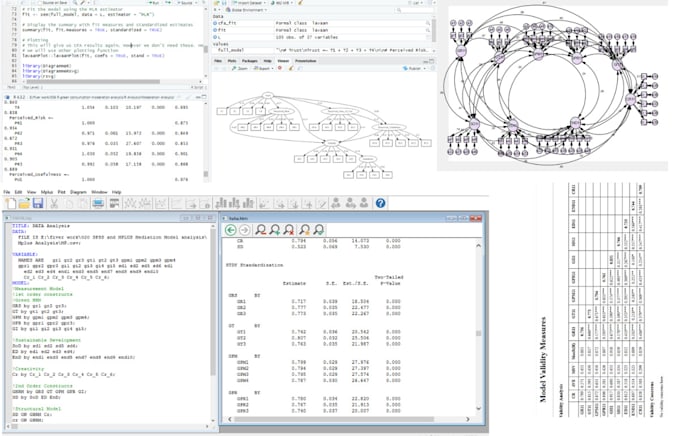Screen dimensions: 680x436
Task: Click the green back arrow in Mplus output viewer
Action: click(x=231, y=230)
